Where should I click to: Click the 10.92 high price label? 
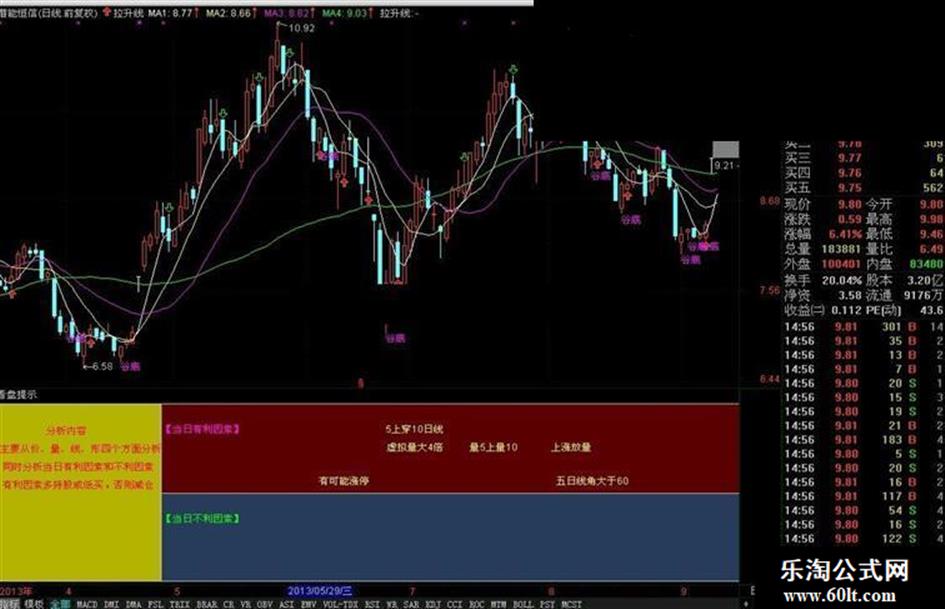(x=301, y=28)
